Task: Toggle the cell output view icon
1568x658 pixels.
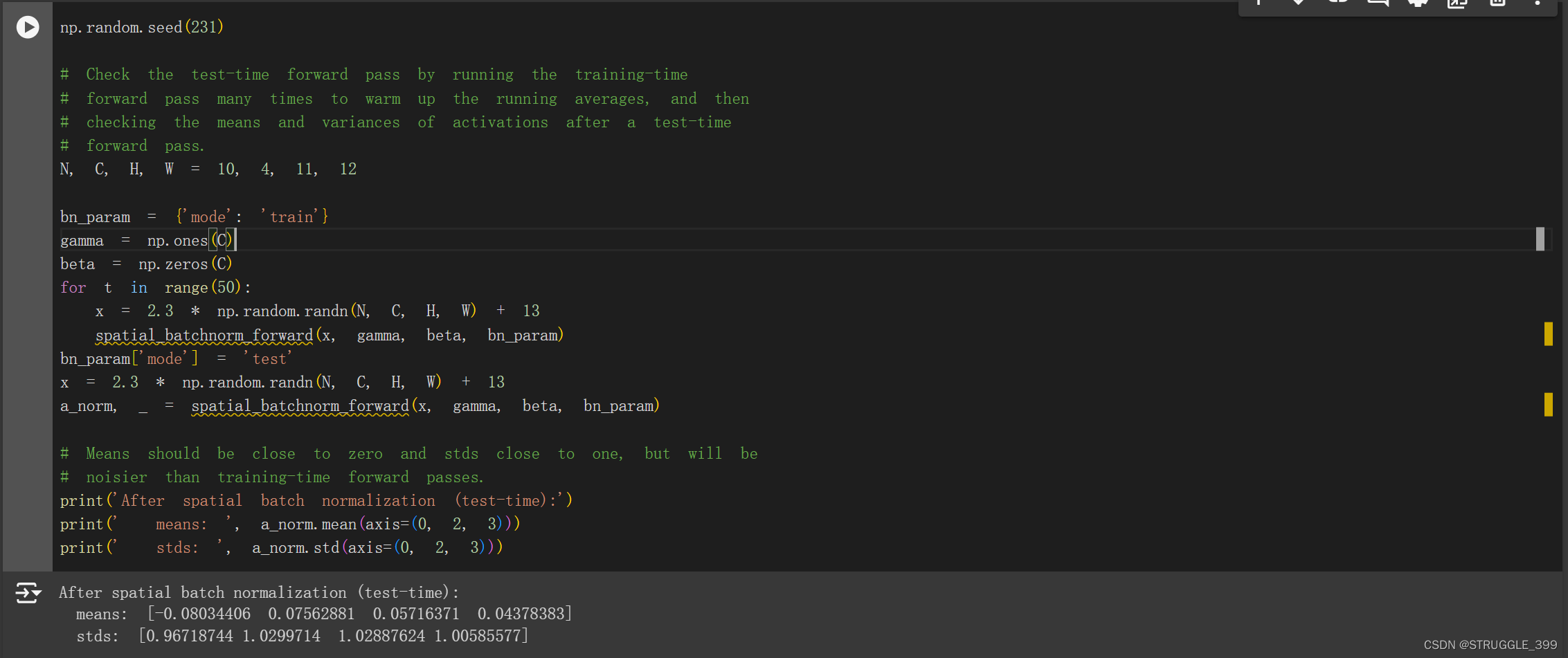Action: [x=28, y=593]
